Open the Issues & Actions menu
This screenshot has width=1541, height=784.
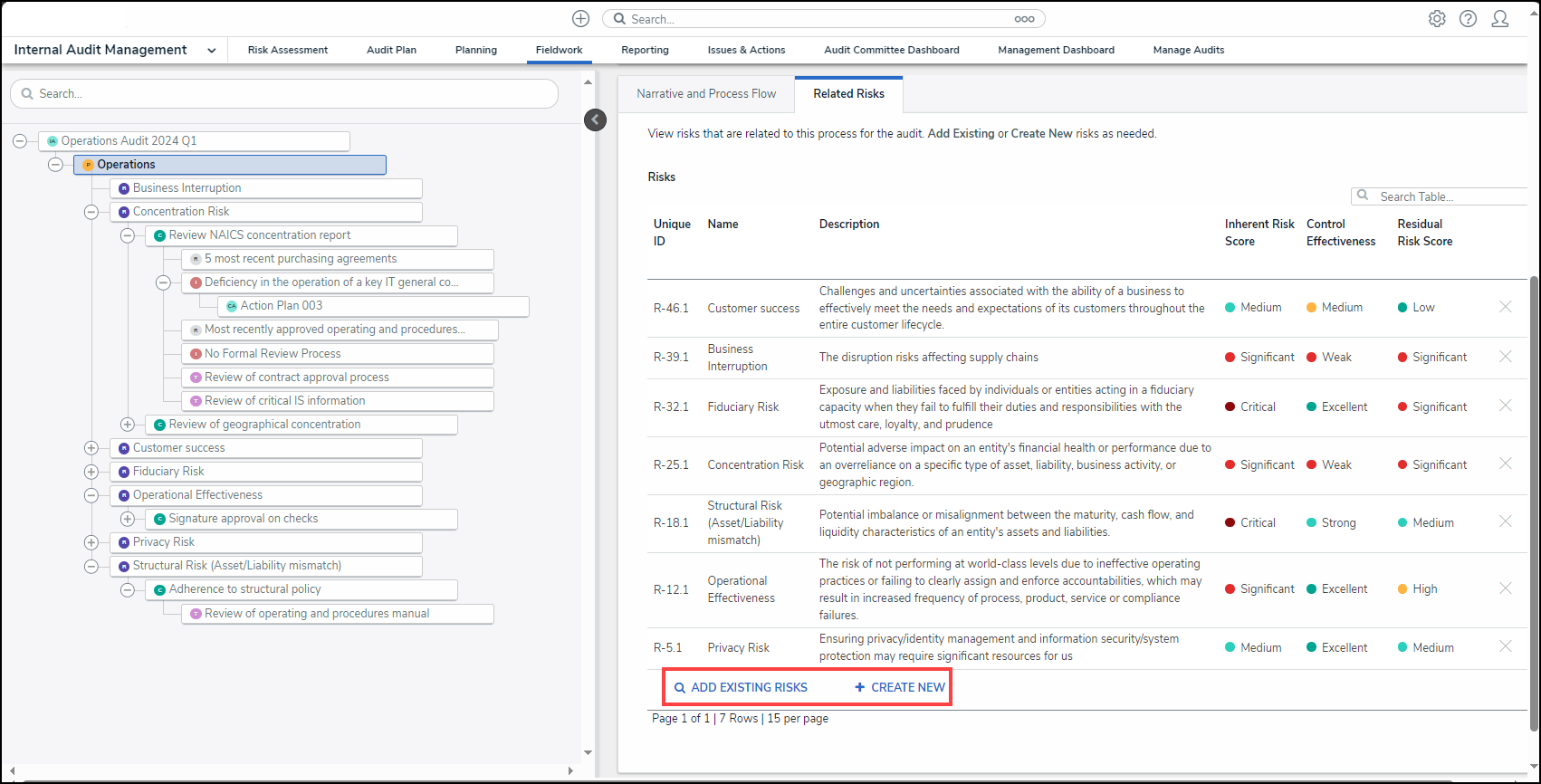[x=746, y=50]
